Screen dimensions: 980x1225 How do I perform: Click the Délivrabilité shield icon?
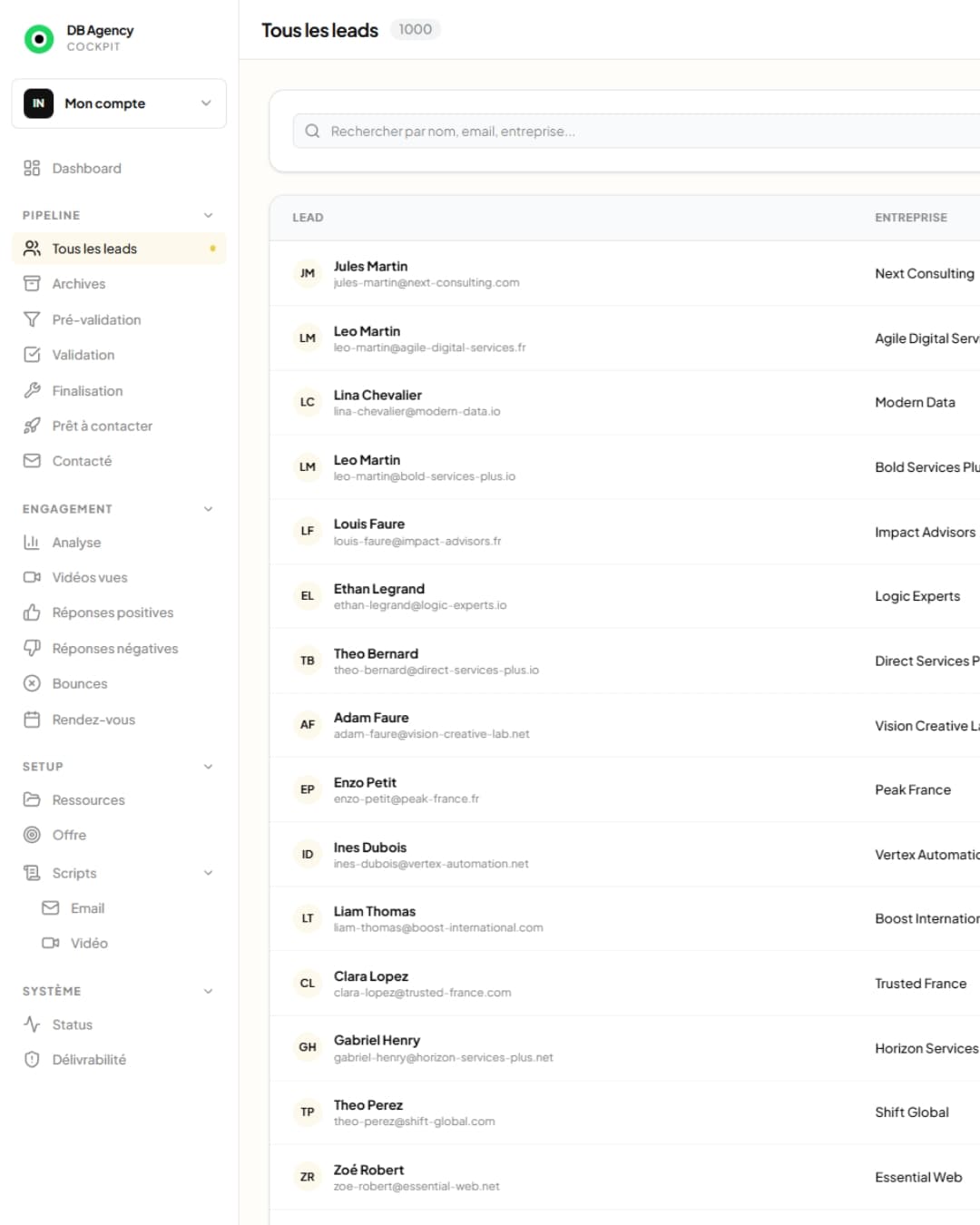pos(32,1060)
